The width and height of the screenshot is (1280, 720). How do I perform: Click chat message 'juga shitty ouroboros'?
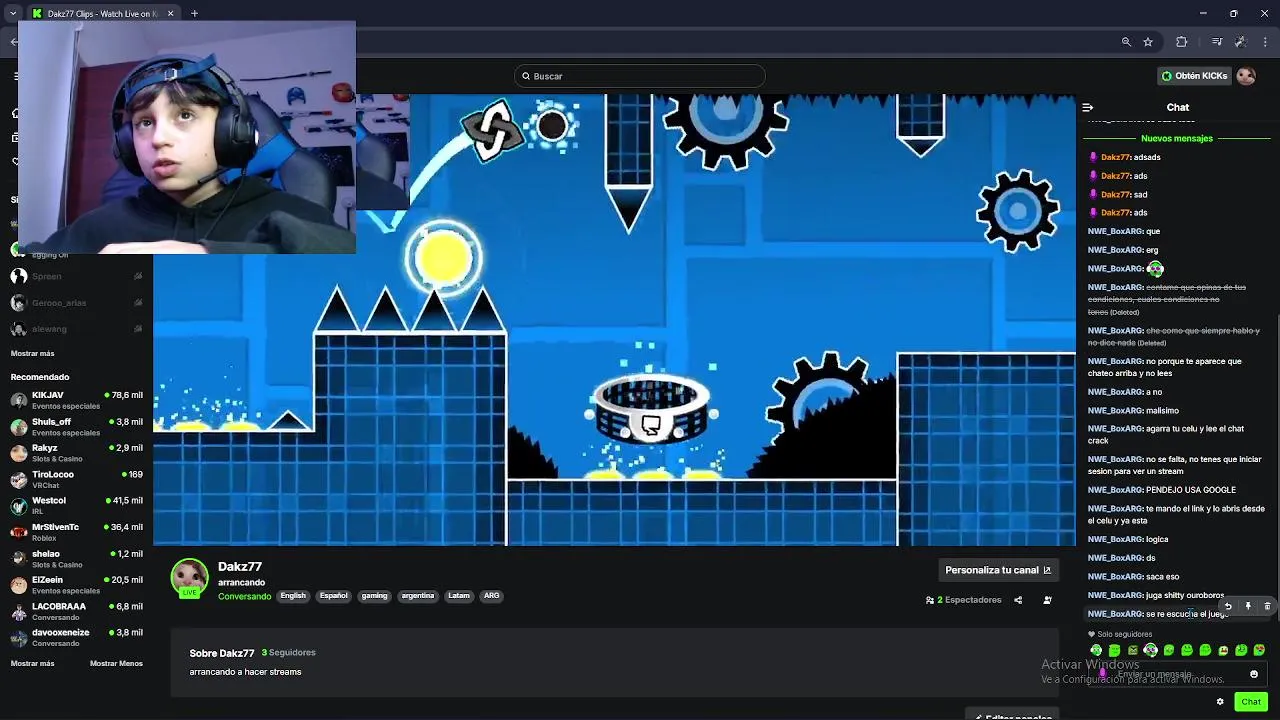[1185, 595]
